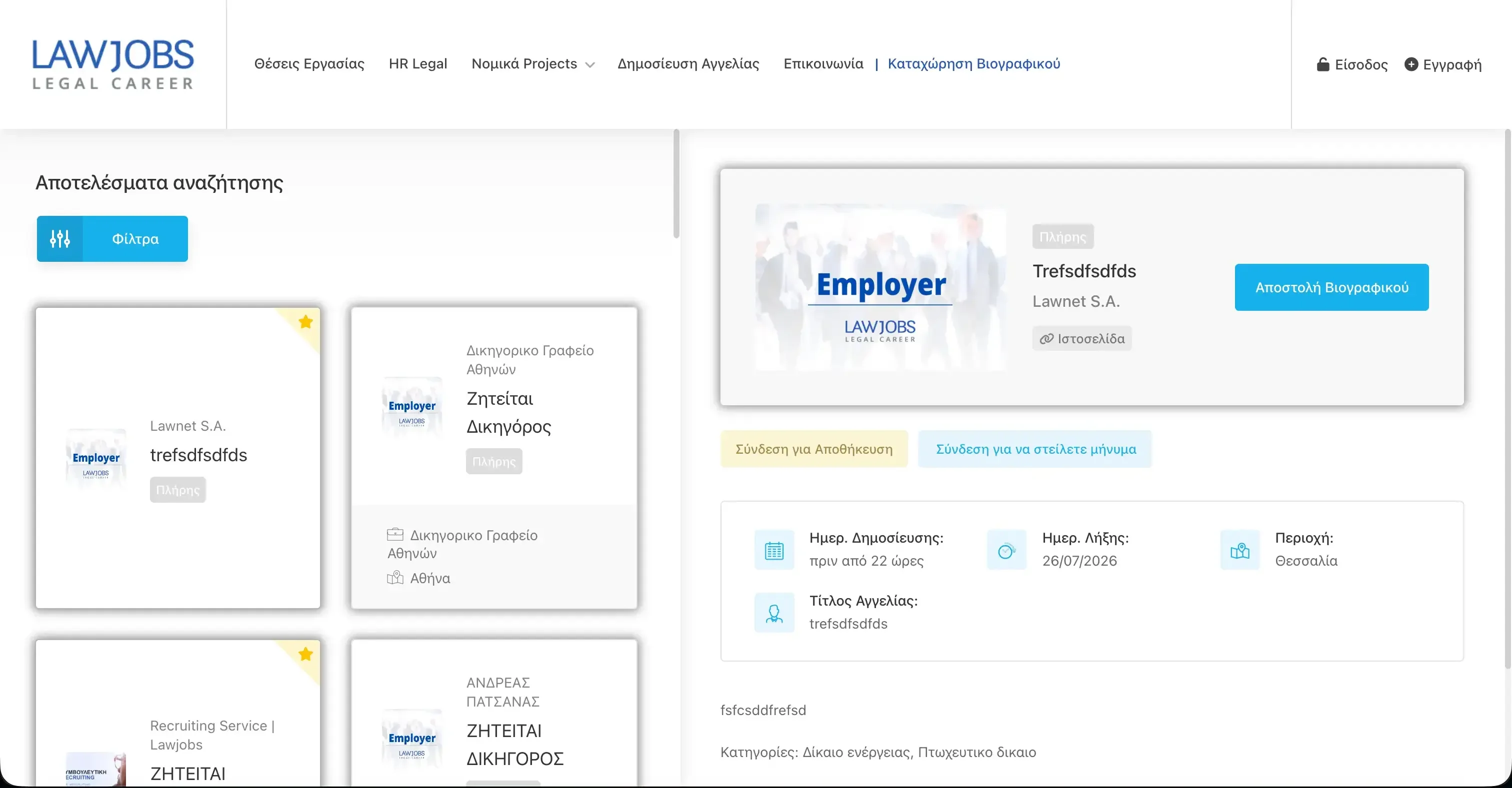The width and height of the screenshot is (1512, 788).
Task: Click Employer logo on ΑΝΔΡΕΑΣ ΠΑΤΣΑΝΑΣ card
Action: pos(411,739)
